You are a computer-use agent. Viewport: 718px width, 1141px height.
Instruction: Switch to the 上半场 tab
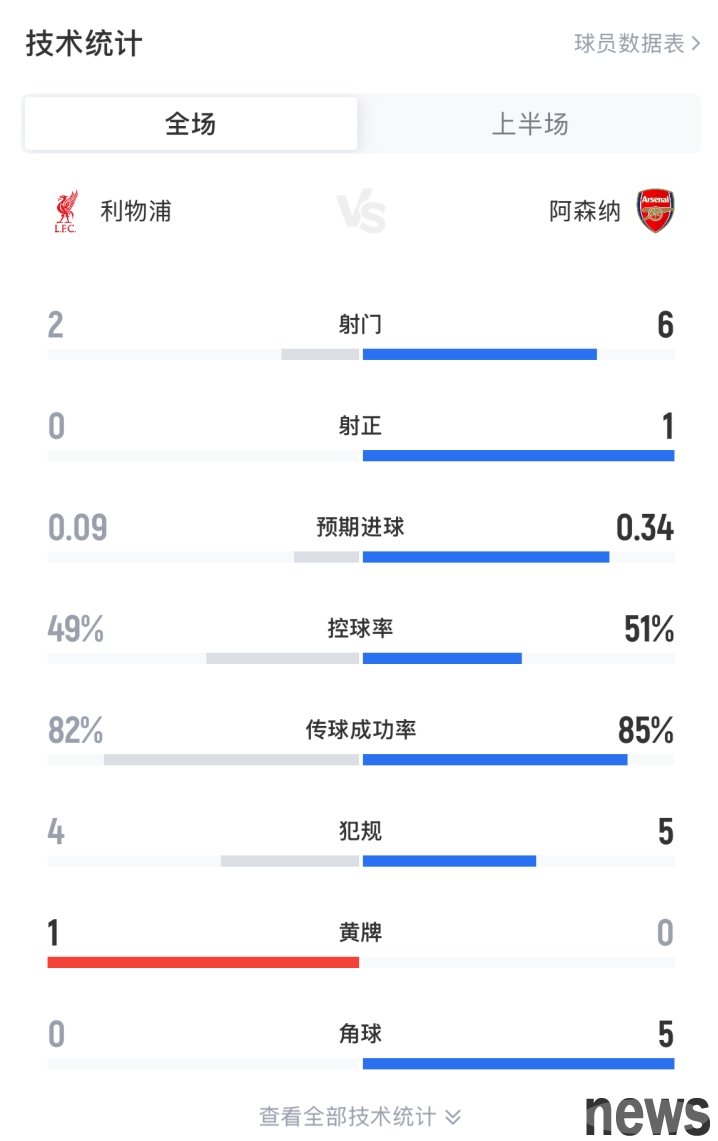pos(530,124)
